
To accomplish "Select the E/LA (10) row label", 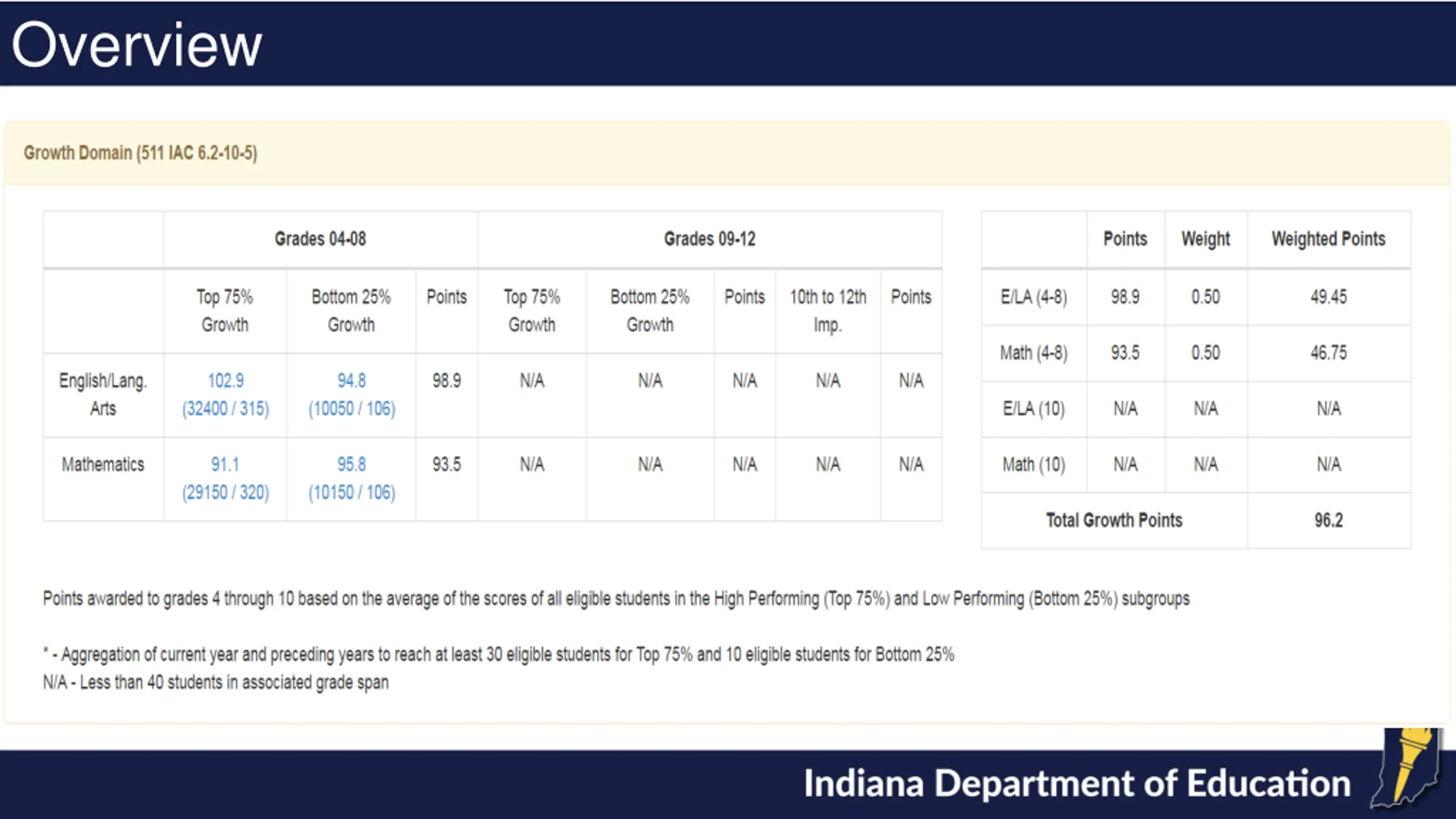I will point(1034,408).
